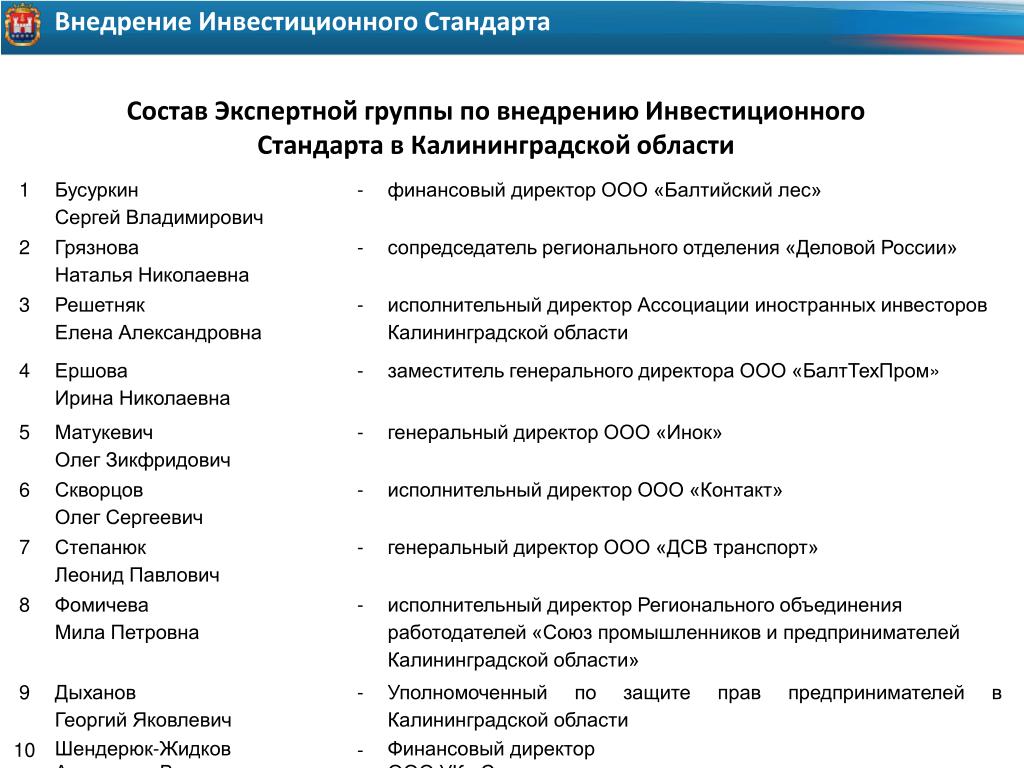Select the banner title "Внедрение Инвестиционного Стандарта"
This screenshot has width=1024, height=768.
click(x=302, y=22)
